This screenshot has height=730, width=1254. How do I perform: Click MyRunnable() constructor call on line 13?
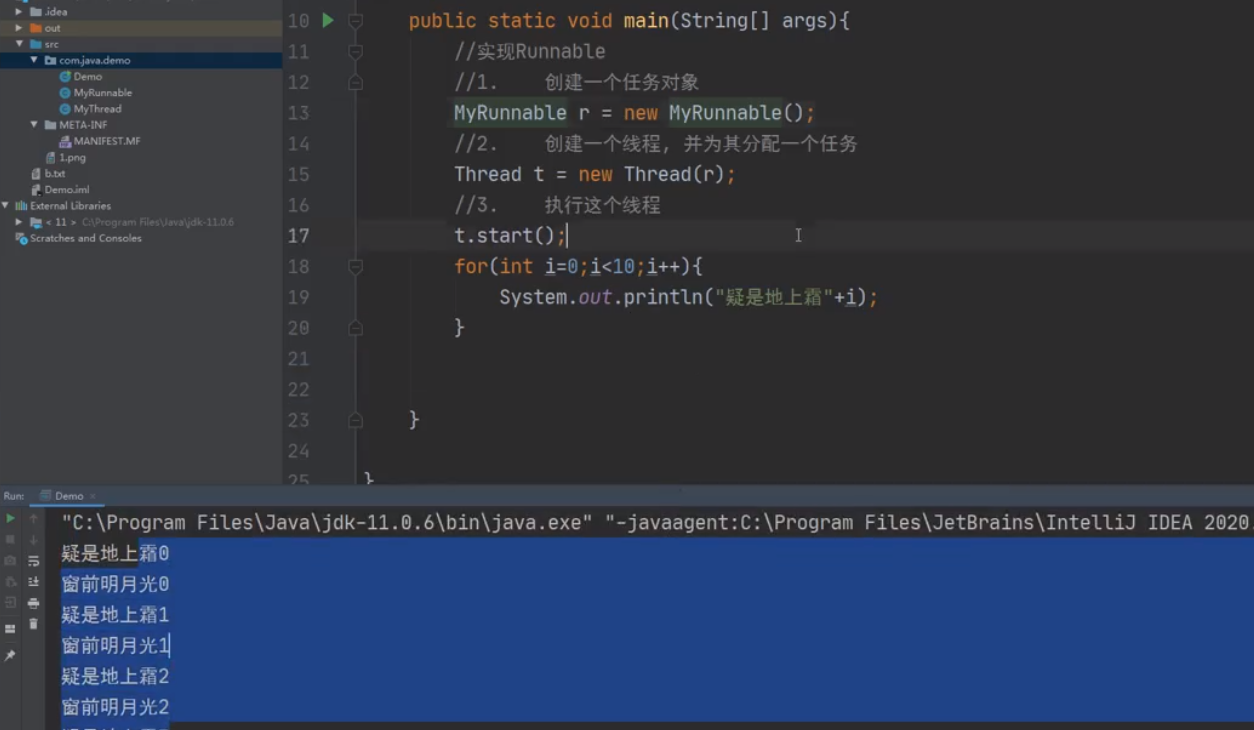coord(736,113)
